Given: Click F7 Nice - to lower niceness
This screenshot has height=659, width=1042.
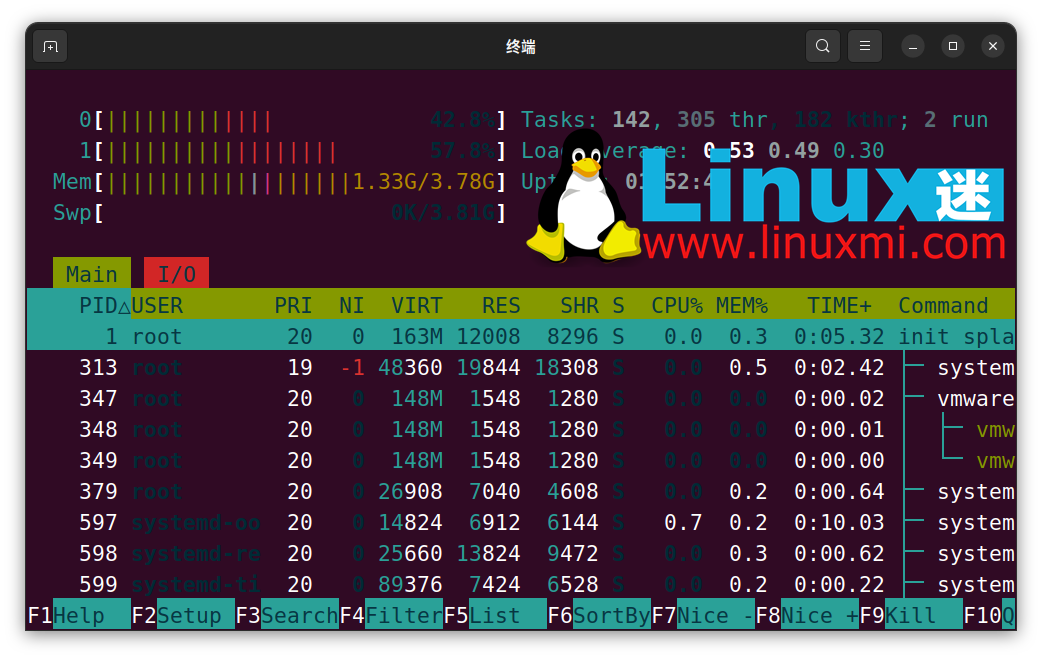Looking at the screenshot, I should (x=703, y=616).
